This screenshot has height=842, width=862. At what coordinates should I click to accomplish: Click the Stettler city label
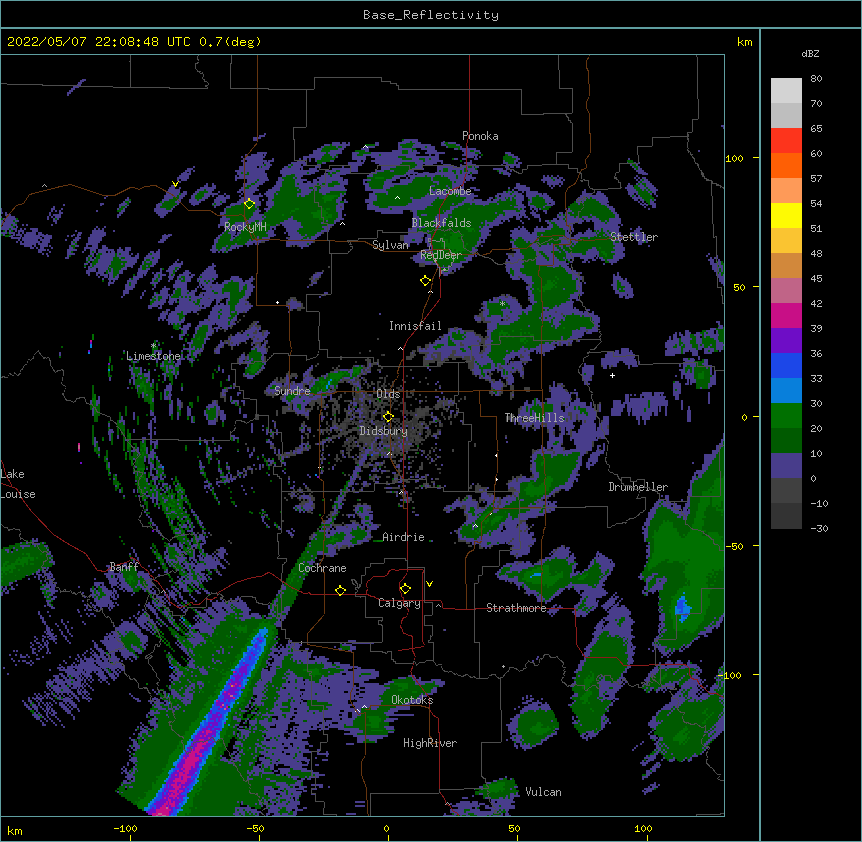[x=634, y=237]
